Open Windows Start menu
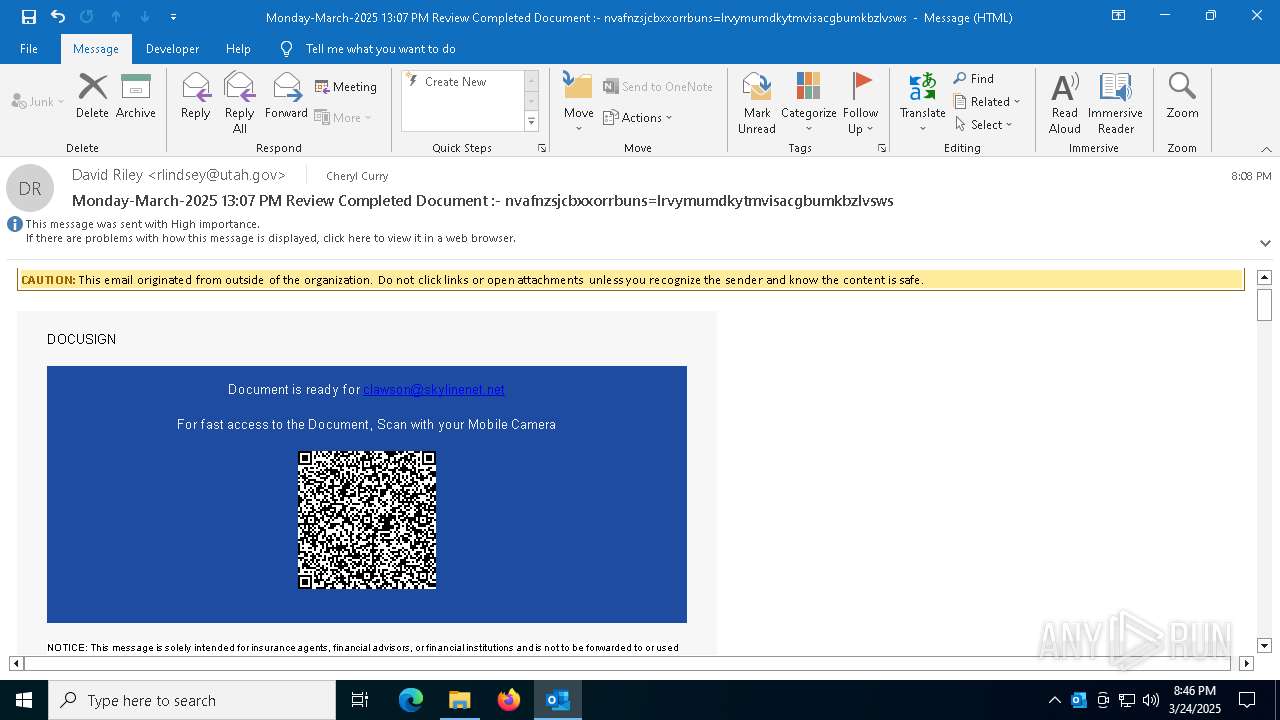The width and height of the screenshot is (1280, 720). (x=24, y=700)
